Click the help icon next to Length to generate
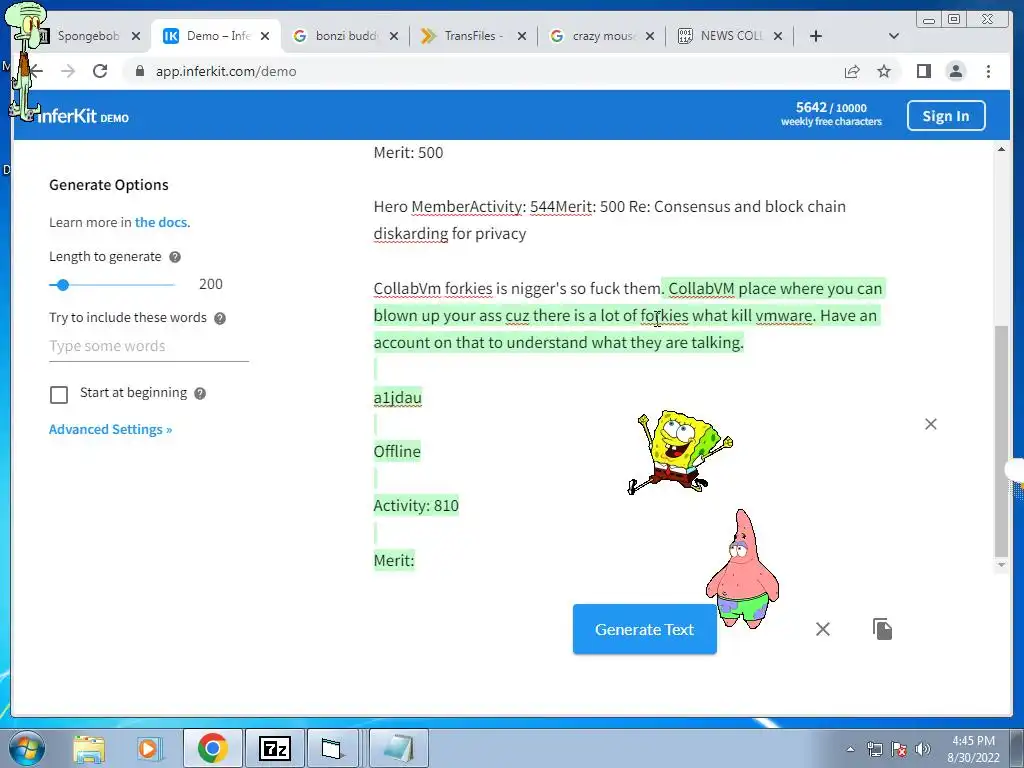Image resolution: width=1024 pixels, height=768 pixels. (175, 257)
